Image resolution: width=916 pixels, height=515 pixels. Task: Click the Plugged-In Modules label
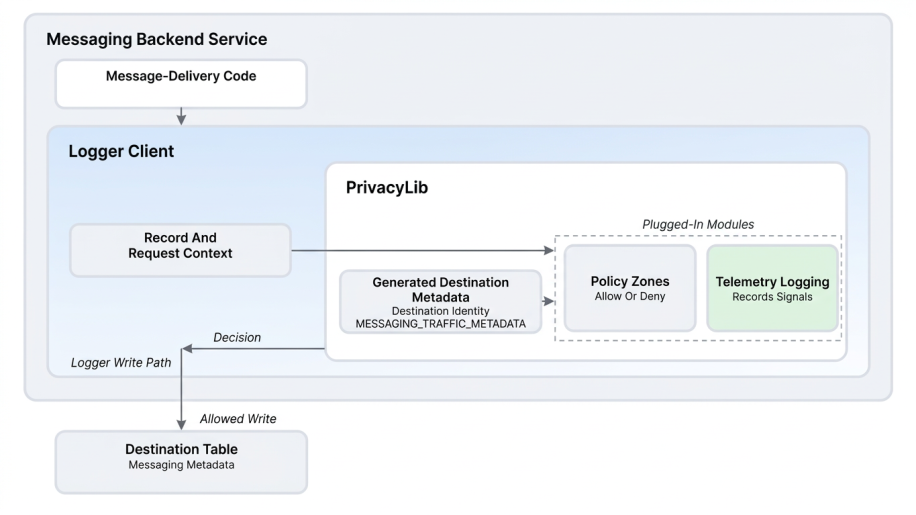coord(698,224)
